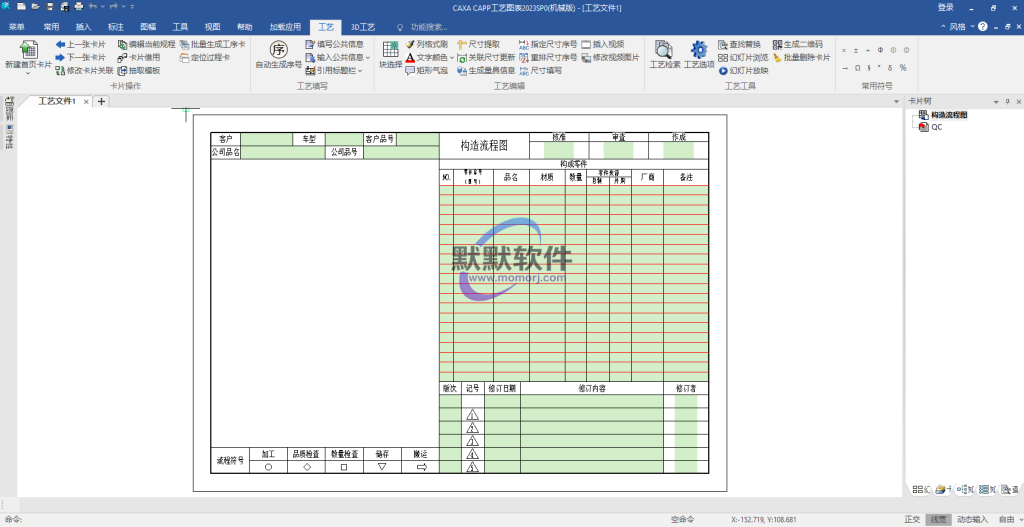Select the QC card in card tree
Viewport: 1024px width, 527px height.
[x=936, y=127]
